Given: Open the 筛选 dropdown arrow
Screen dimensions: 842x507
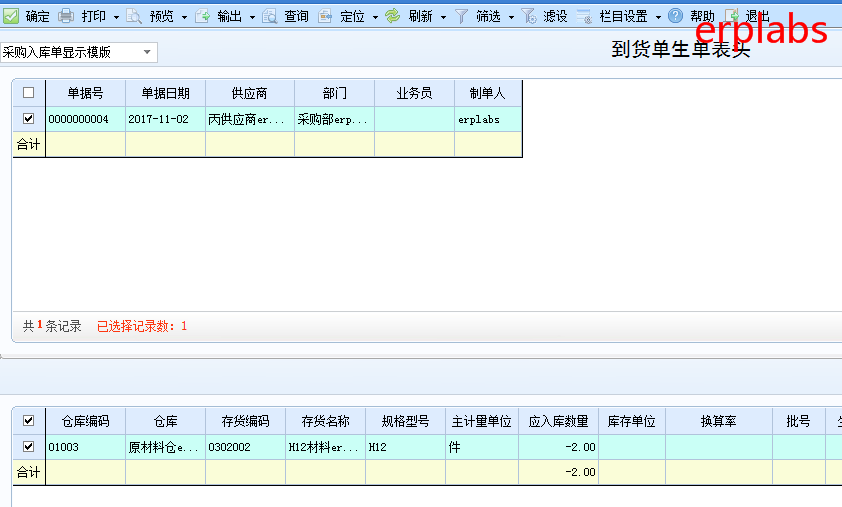Looking at the screenshot, I should tap(511, 17).
